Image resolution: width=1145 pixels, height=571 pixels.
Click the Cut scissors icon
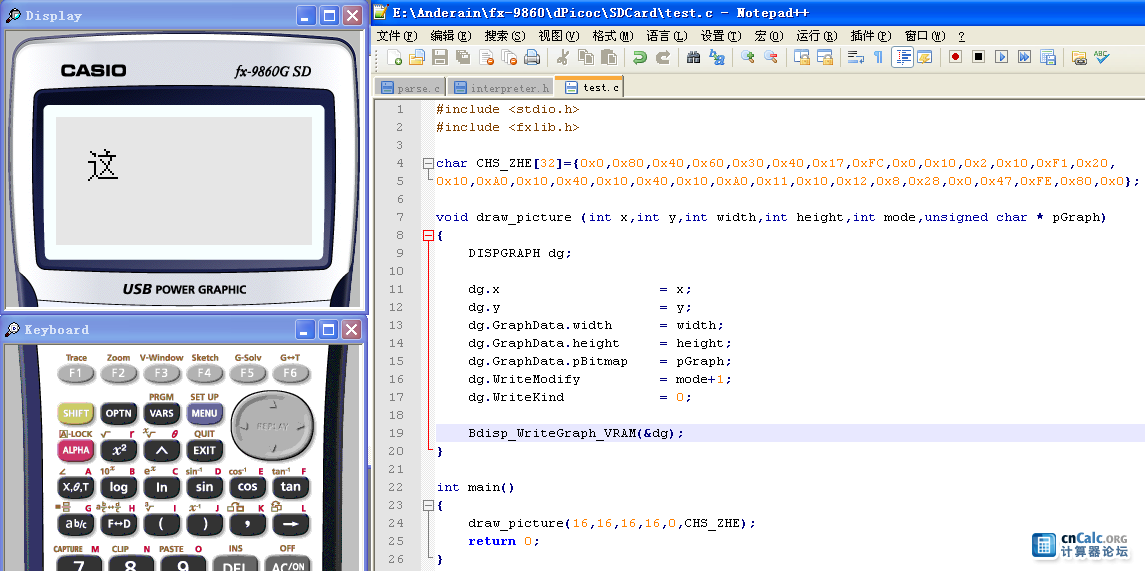[x=562, y=57]
